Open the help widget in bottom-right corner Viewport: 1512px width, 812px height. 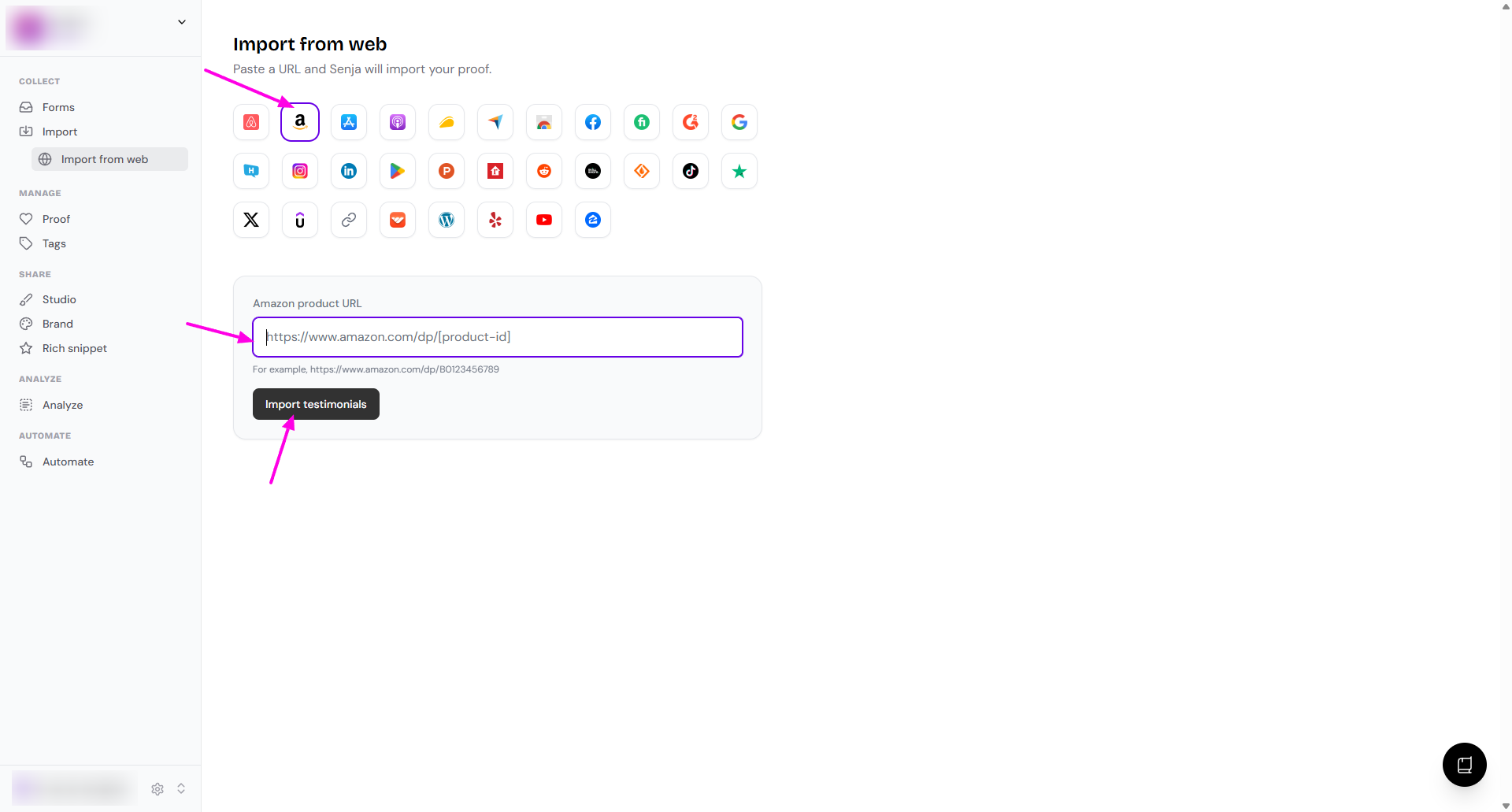coord(1464,764)
